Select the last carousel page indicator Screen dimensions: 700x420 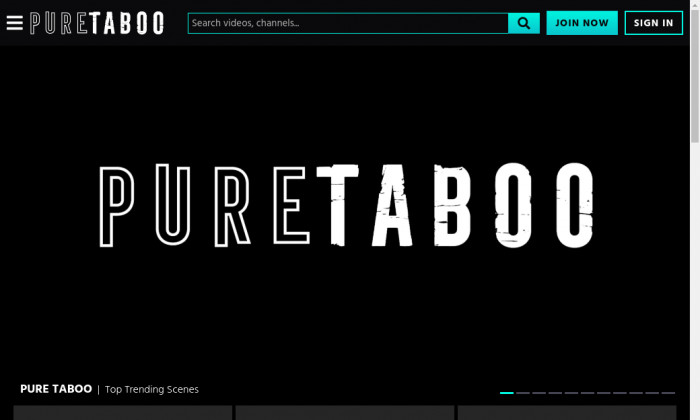click(x=668, y=393)
